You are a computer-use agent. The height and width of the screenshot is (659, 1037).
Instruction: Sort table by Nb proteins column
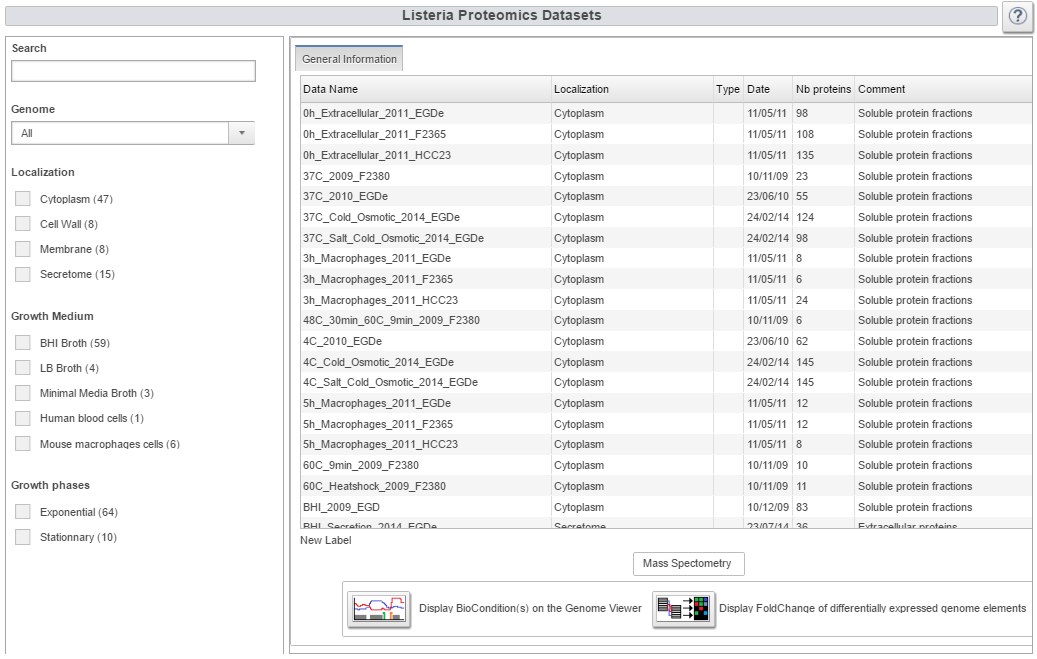[x=822, y=90]
